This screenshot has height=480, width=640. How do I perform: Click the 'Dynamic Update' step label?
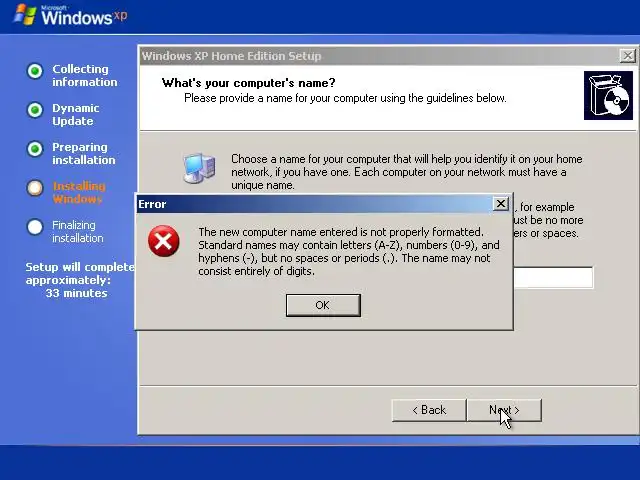[x=76, y=115]
